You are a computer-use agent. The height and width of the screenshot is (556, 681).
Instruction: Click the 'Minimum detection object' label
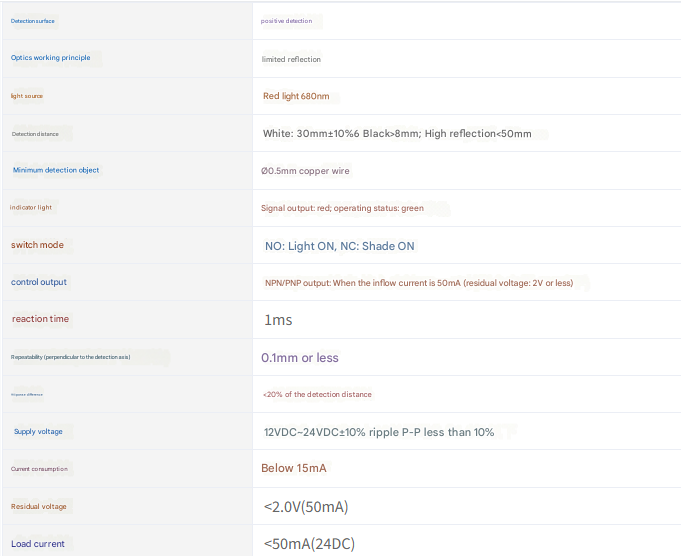[56, 170]
